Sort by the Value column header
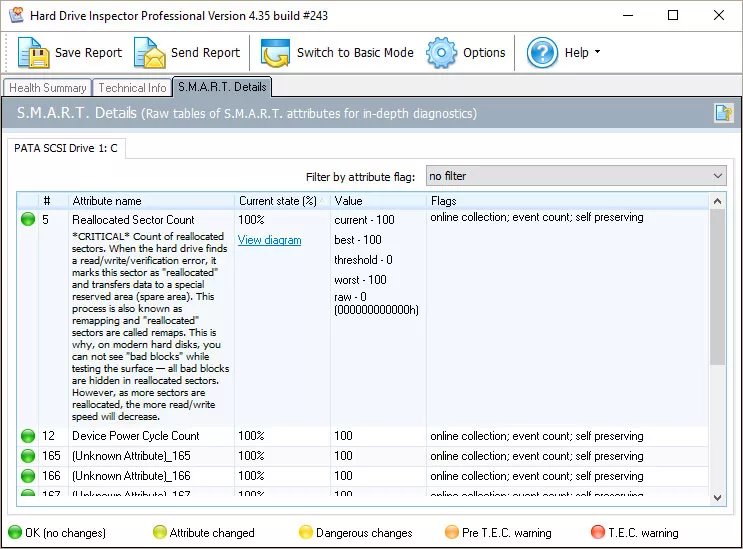 tap(378, 201)
